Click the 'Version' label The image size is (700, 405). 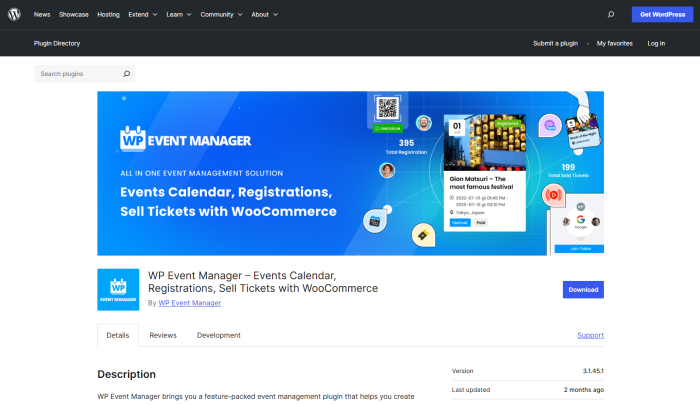462,371
